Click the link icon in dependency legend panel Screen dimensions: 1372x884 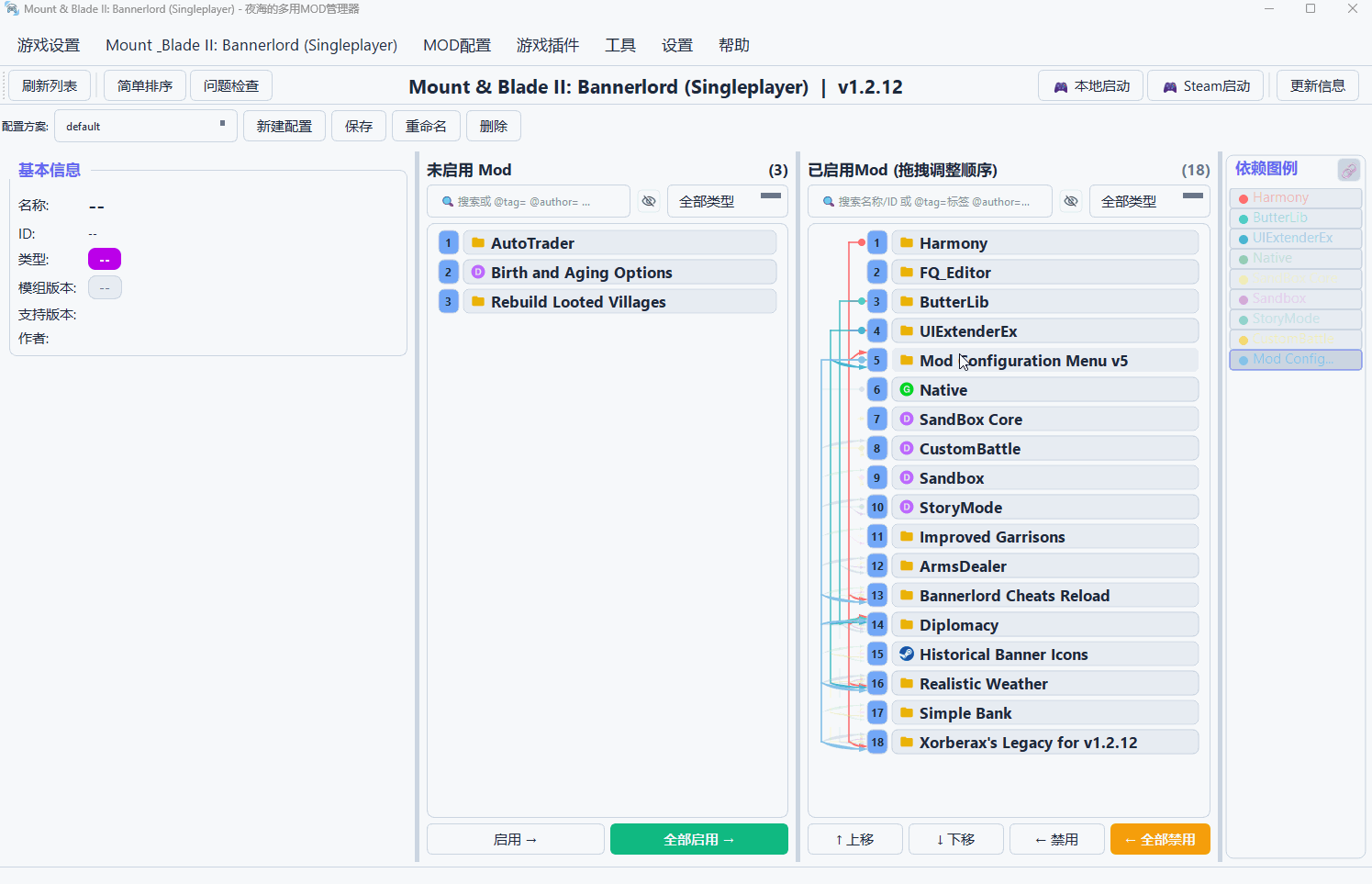[1348, 170]
